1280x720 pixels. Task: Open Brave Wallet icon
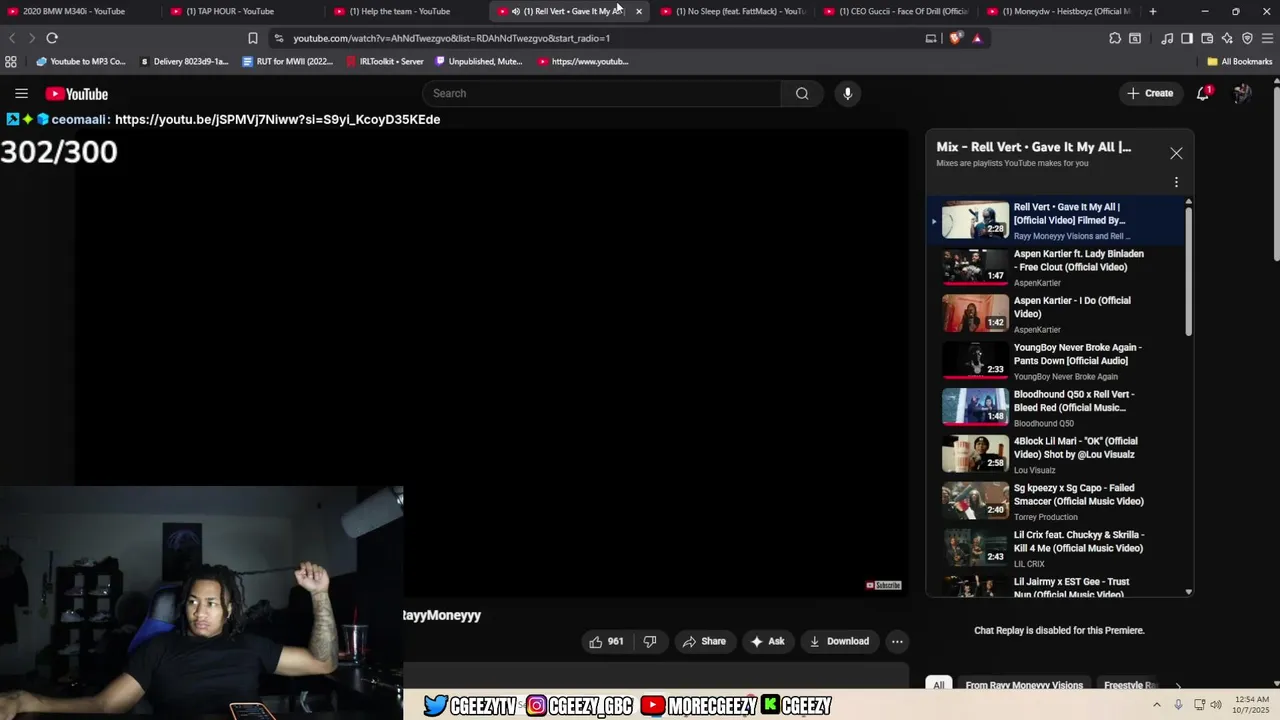click(x=1207, y=38)
